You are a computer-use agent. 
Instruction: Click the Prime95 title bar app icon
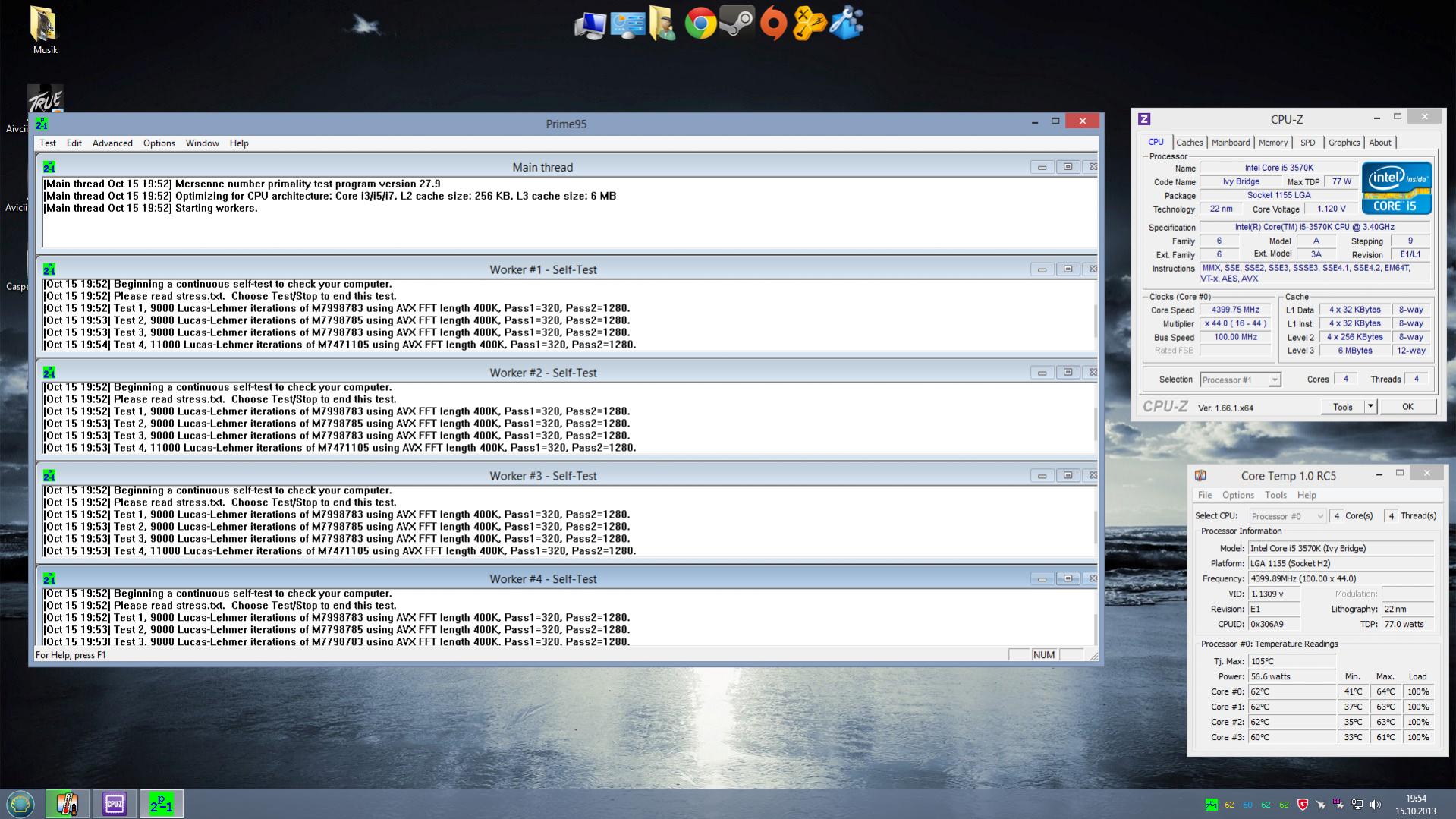(x=42, y=123)
